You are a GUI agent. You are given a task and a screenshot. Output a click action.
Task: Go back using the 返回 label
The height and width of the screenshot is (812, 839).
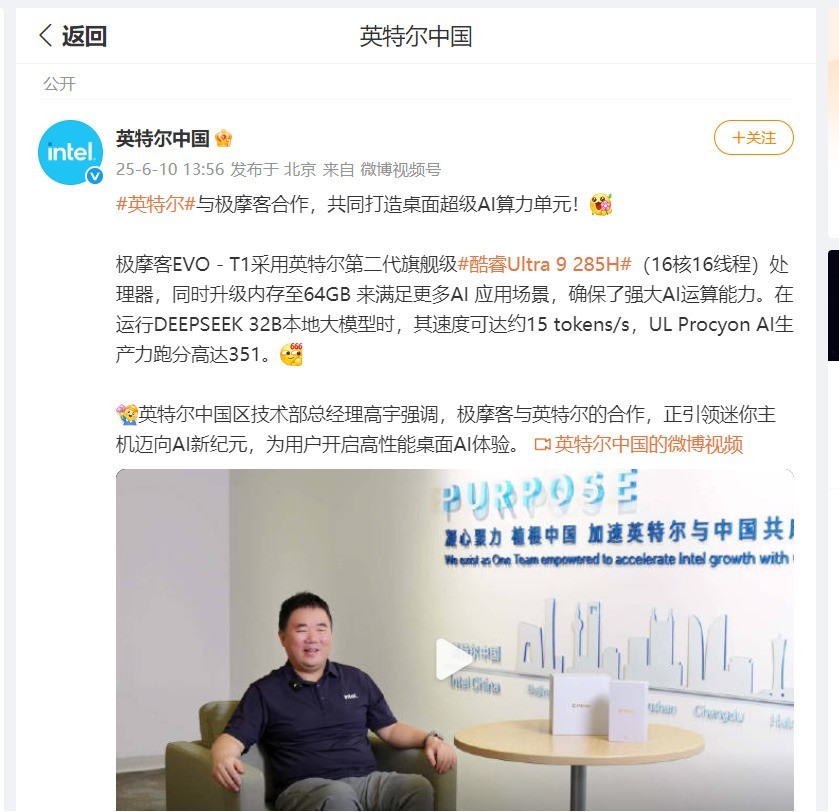point(85,36)
